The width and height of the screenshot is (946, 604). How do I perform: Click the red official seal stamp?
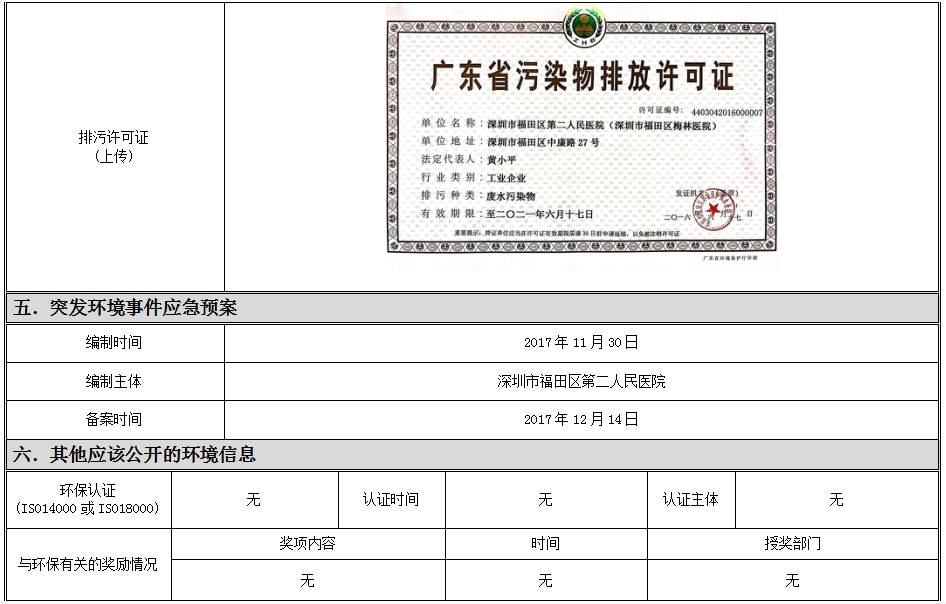713,209
